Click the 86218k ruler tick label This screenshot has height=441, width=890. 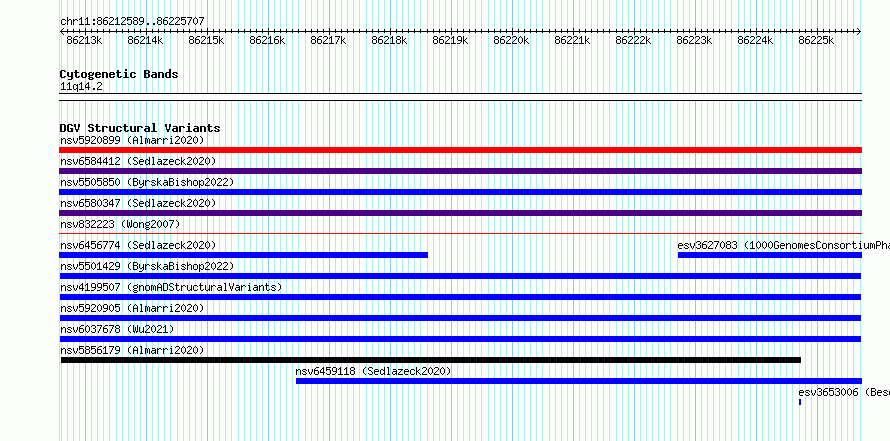(389, 40)
